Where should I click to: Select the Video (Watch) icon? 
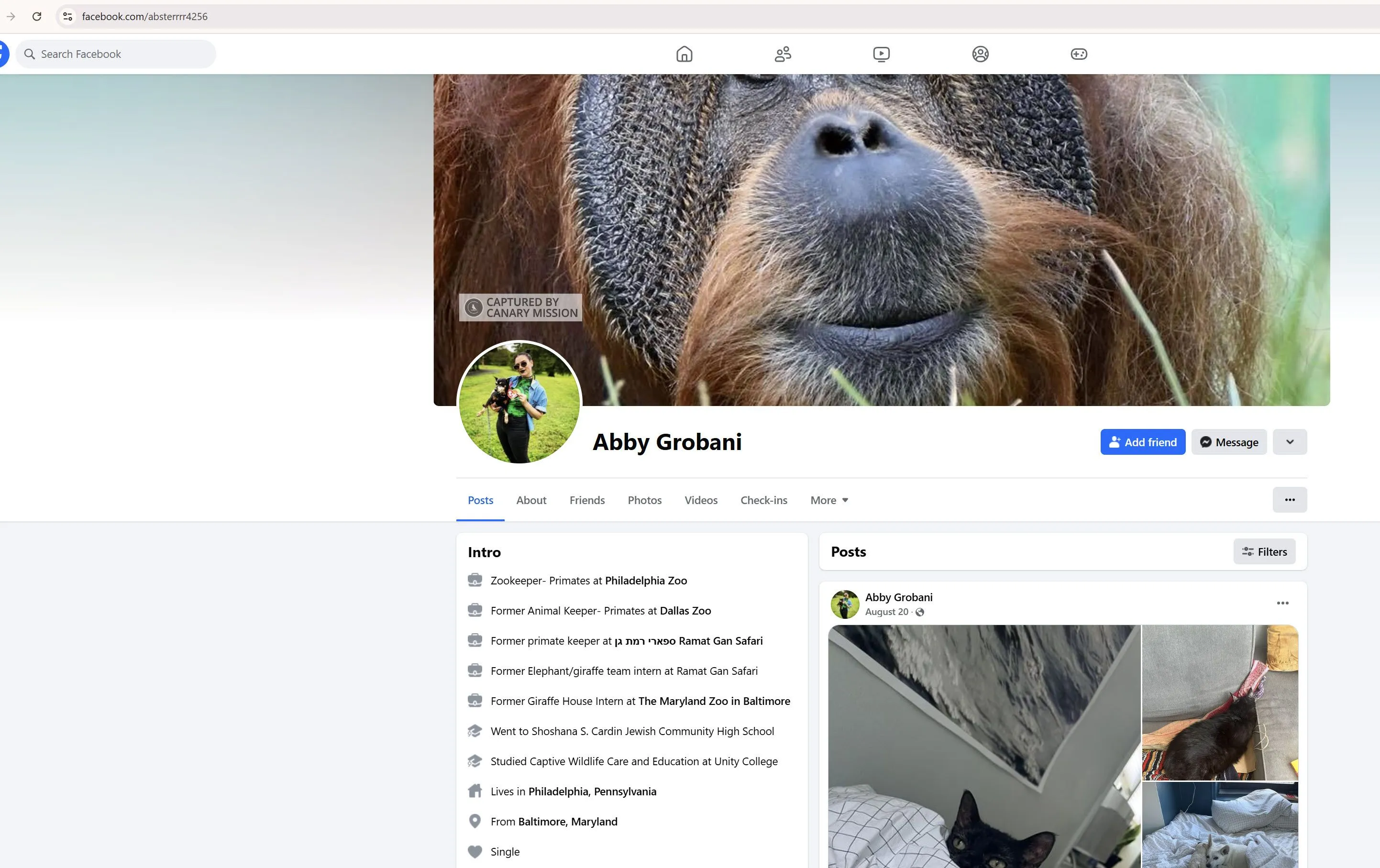[882, 54]
